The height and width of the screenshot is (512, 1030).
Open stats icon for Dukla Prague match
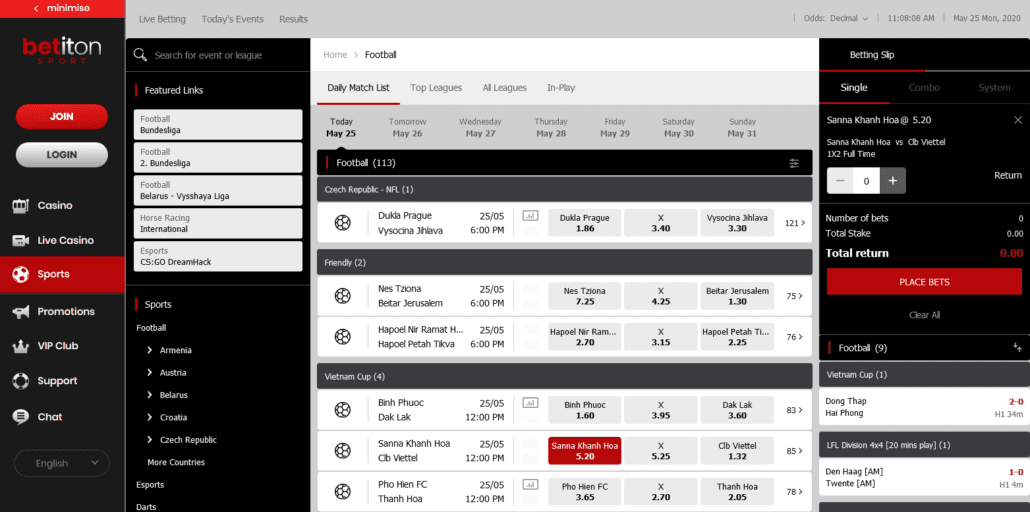(530, 215)
